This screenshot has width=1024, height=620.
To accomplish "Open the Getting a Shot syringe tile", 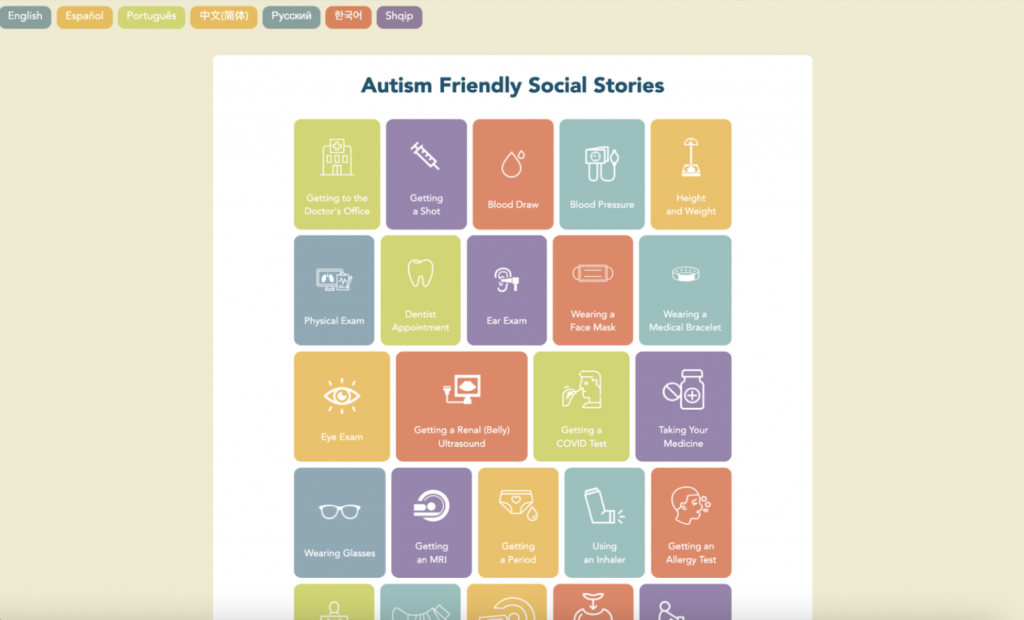I will pos(426,174).
